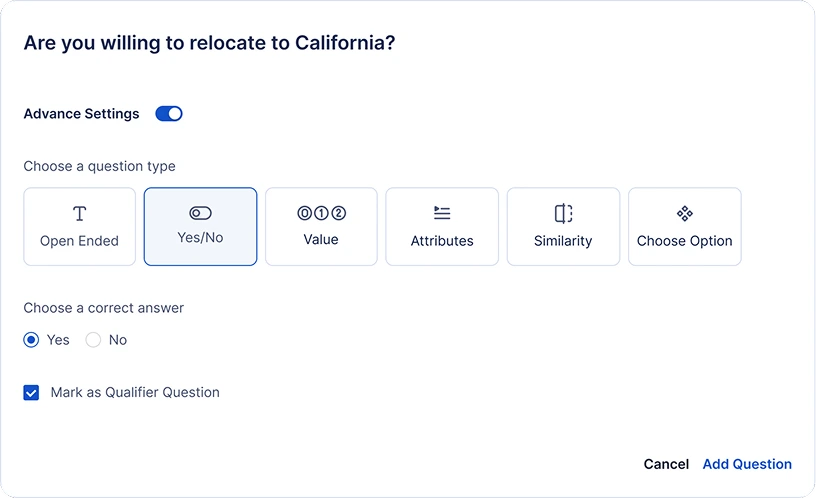Click the Similarity card label
Viewport: 816px width, 498px height.
click(563, 241)
